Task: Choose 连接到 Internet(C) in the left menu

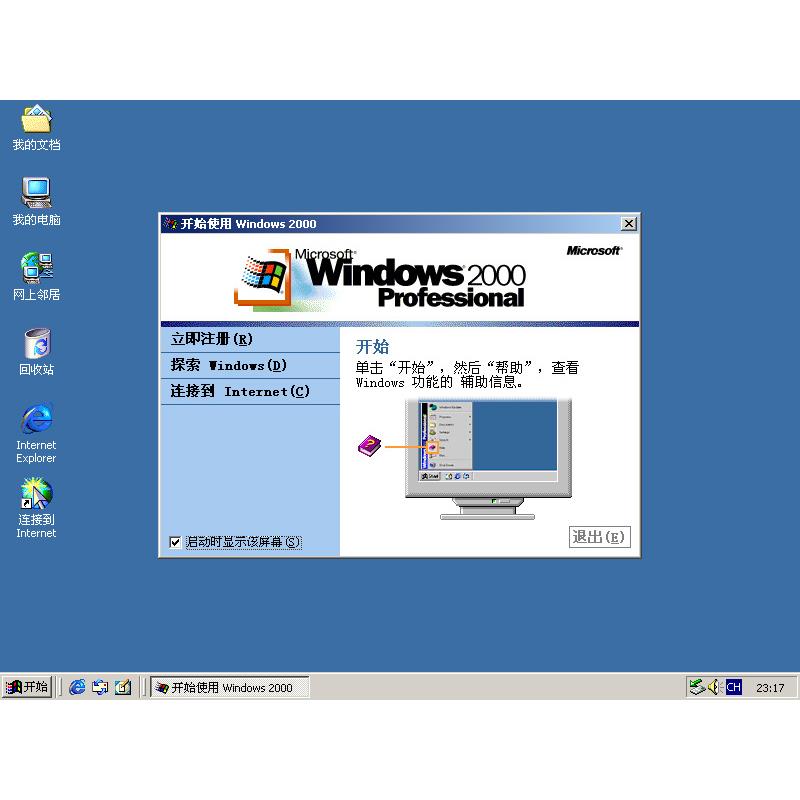Action: point(250,391)
